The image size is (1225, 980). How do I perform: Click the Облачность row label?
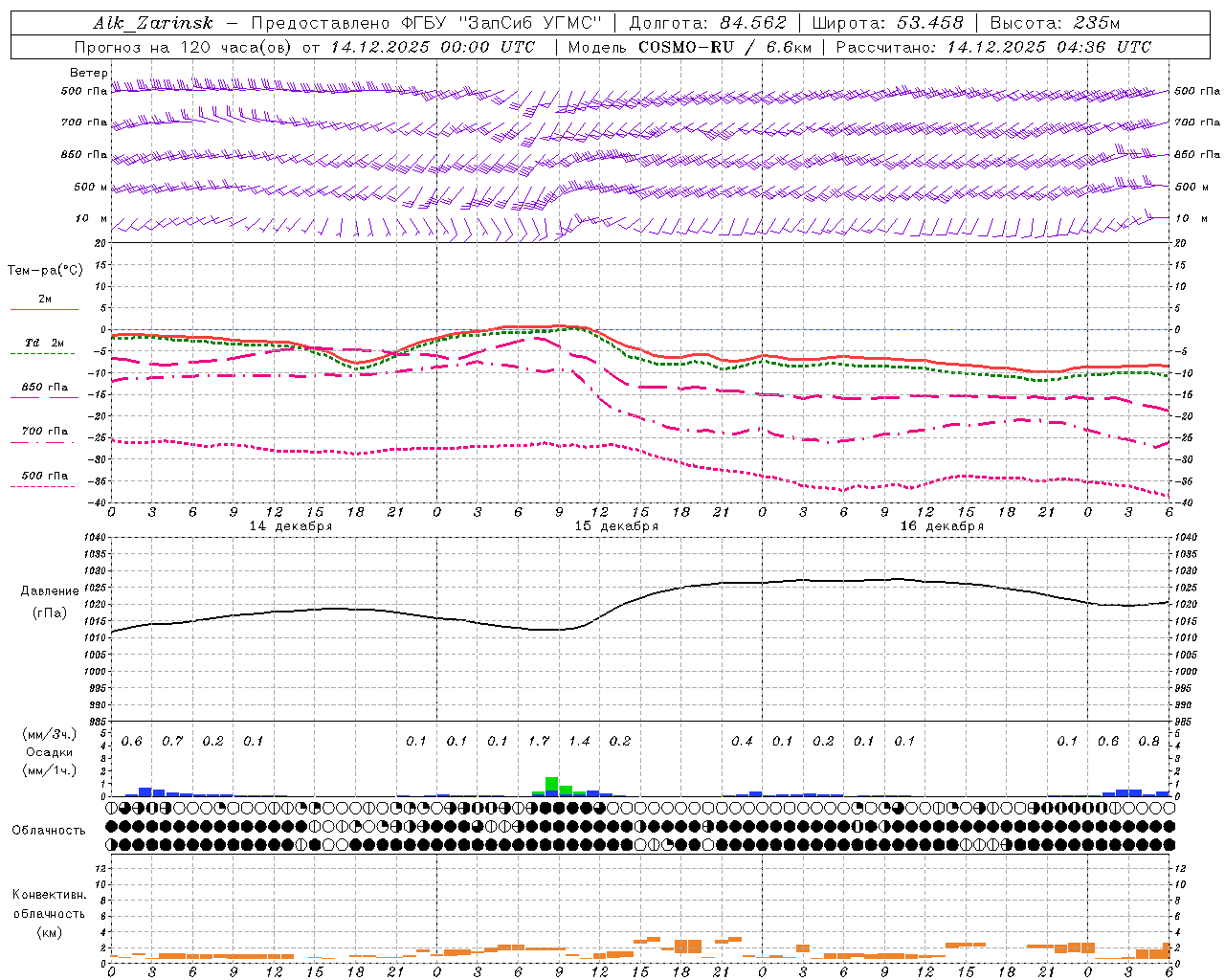point(49,830)
